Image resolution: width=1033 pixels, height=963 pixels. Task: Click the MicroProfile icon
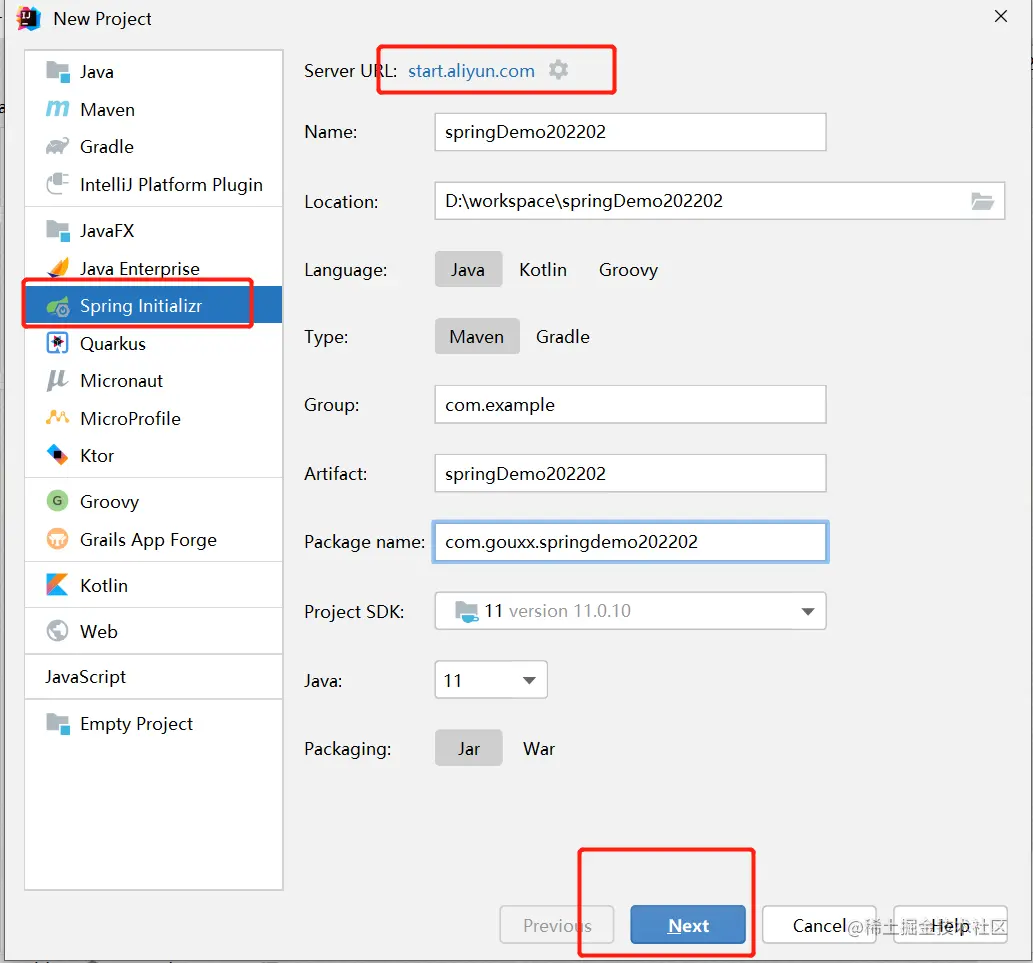pos(58,418)
